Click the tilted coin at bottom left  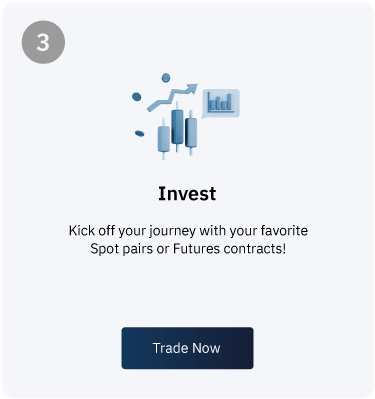point(139,133)
